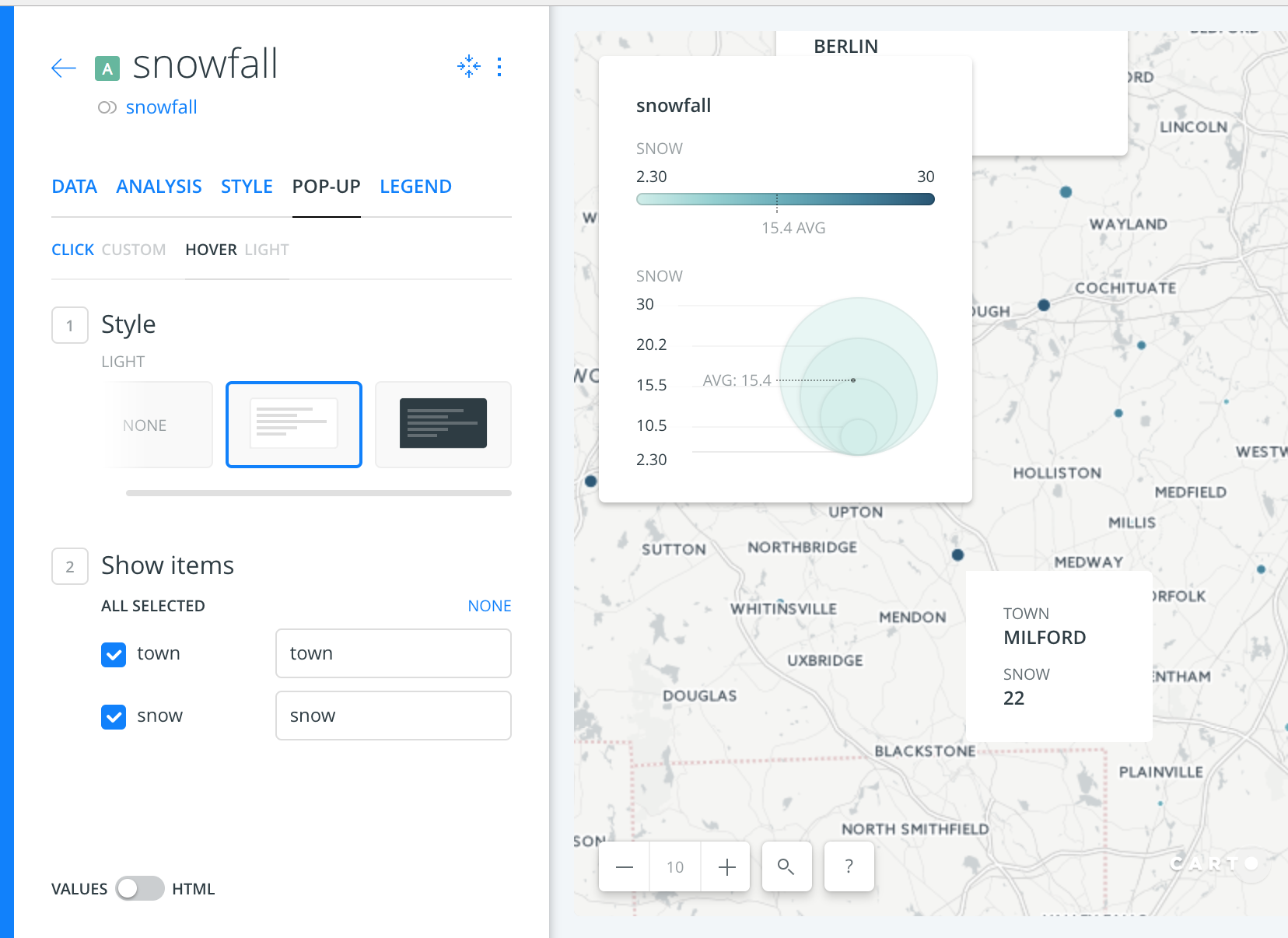Viewport: 1288px width, 938px height.
Task: Open the layer options three-dot menu
Action: click(499, 67)
